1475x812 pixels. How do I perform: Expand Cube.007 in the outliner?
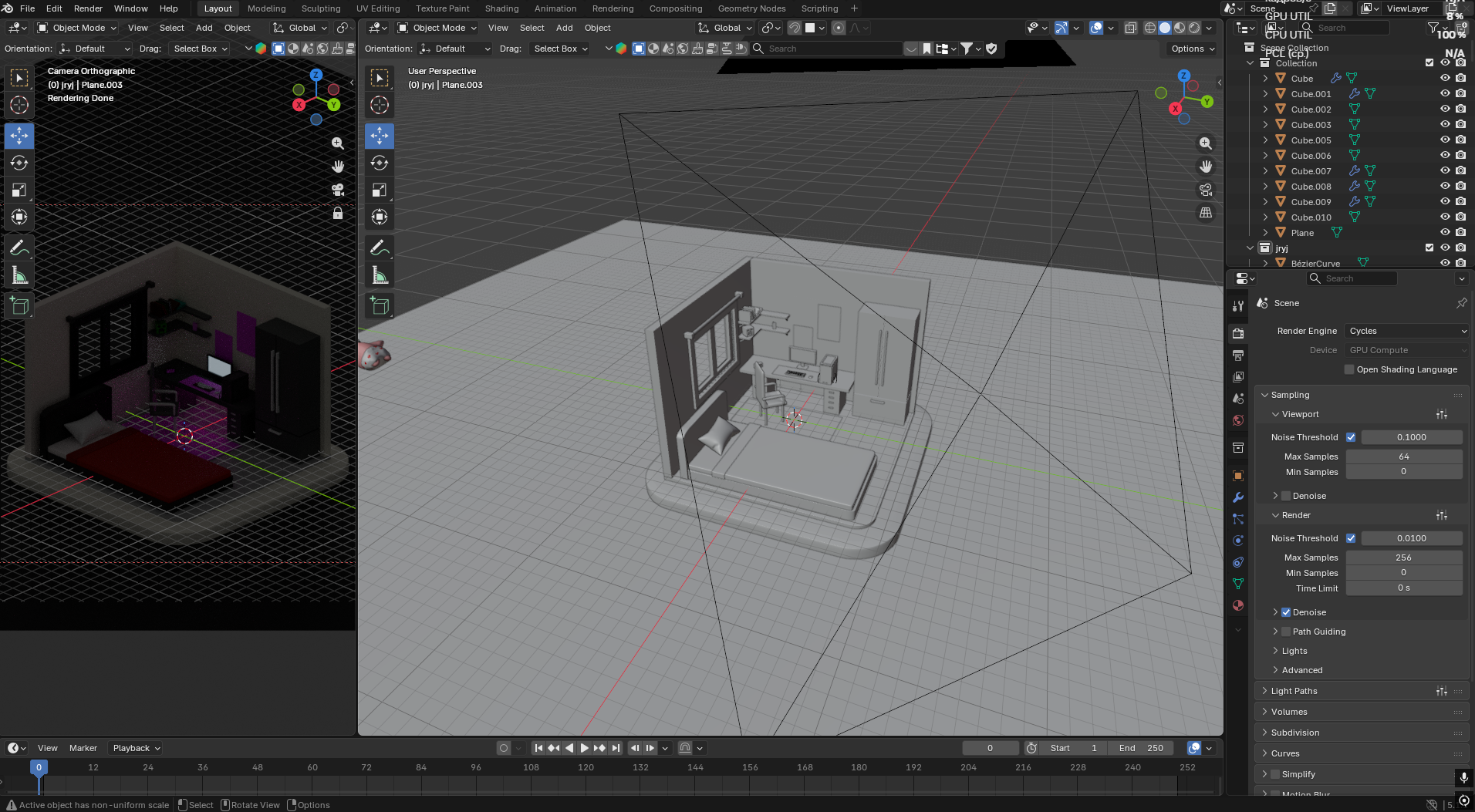point(1265,170)
